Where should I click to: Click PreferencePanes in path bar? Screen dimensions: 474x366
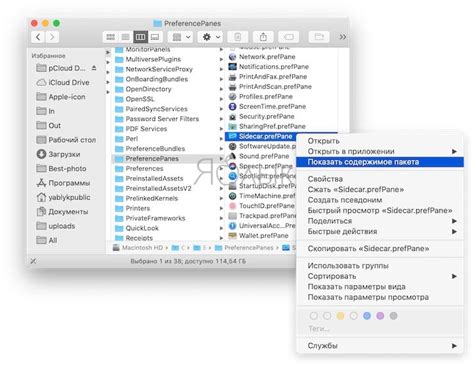pos(244,248)
